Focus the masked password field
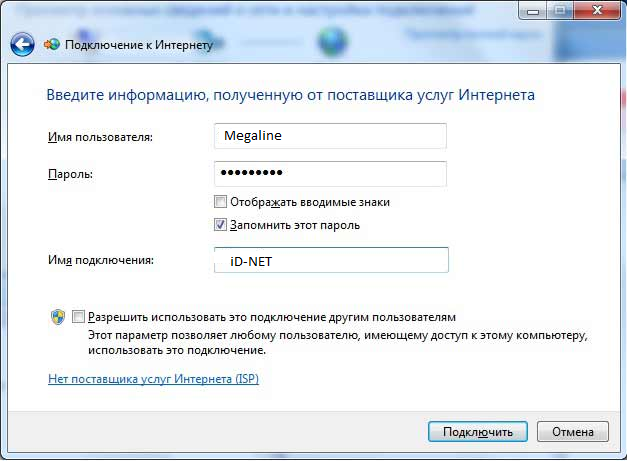The height and width of the screenshot is (461, 627). coord(330,173)
